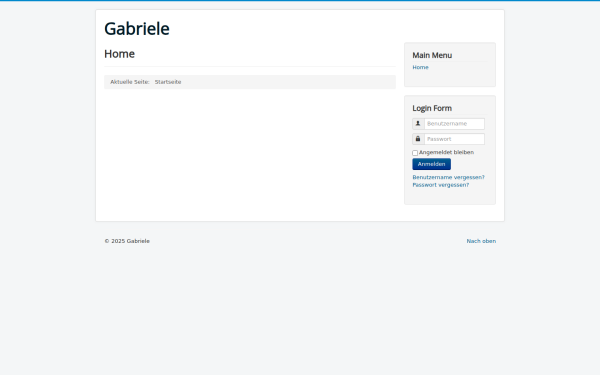Open the Passwort vergessen? link

[440, 185]
